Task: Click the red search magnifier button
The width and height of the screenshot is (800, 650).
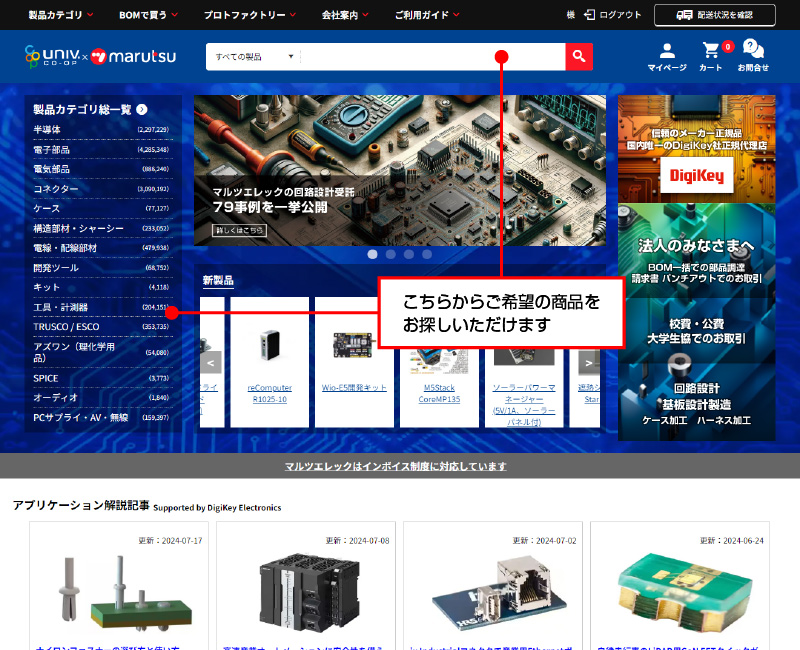Action: [x=579, y=56]
